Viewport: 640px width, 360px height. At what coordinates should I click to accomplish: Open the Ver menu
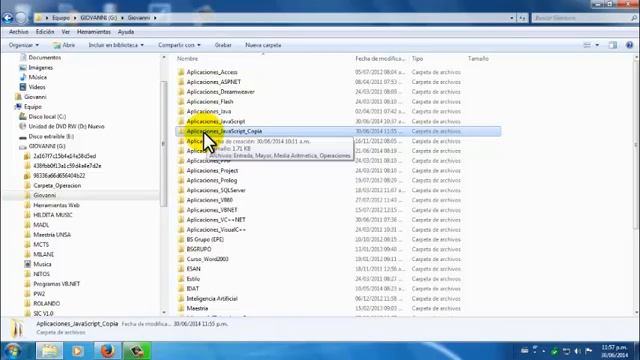(x=66, y=32)
